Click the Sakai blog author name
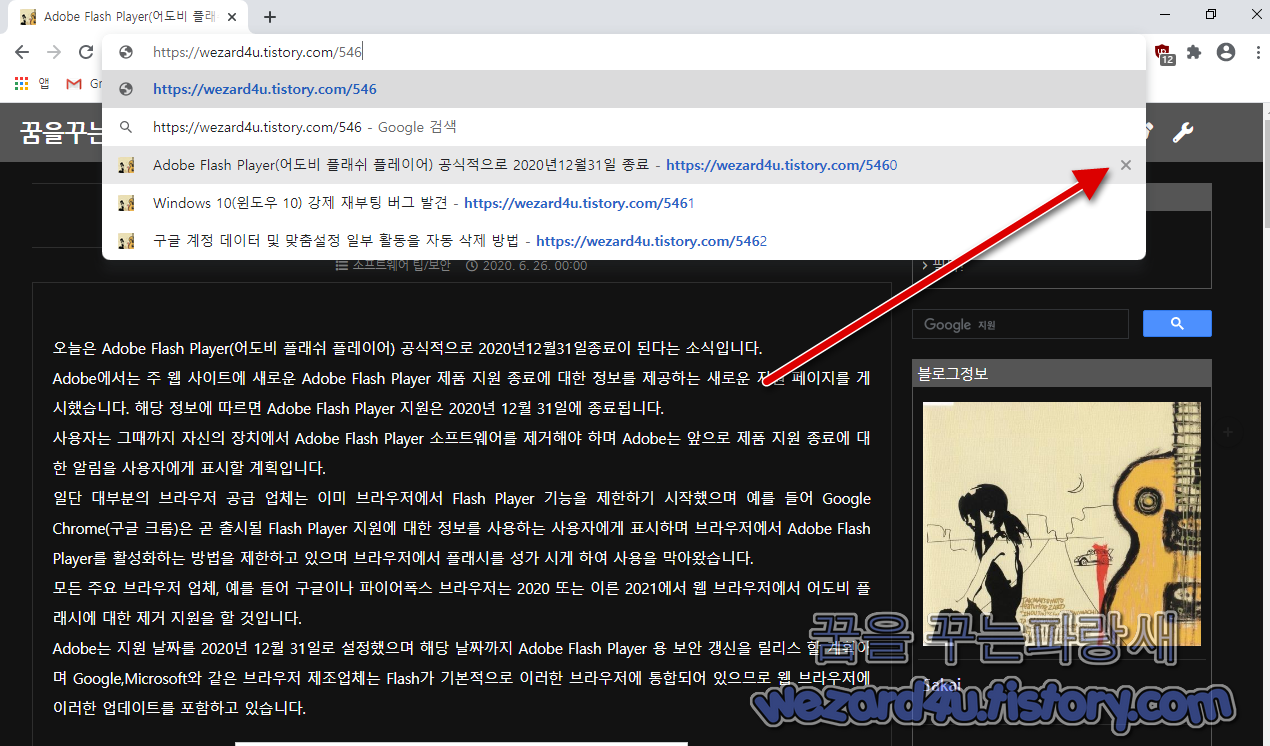 942,685
